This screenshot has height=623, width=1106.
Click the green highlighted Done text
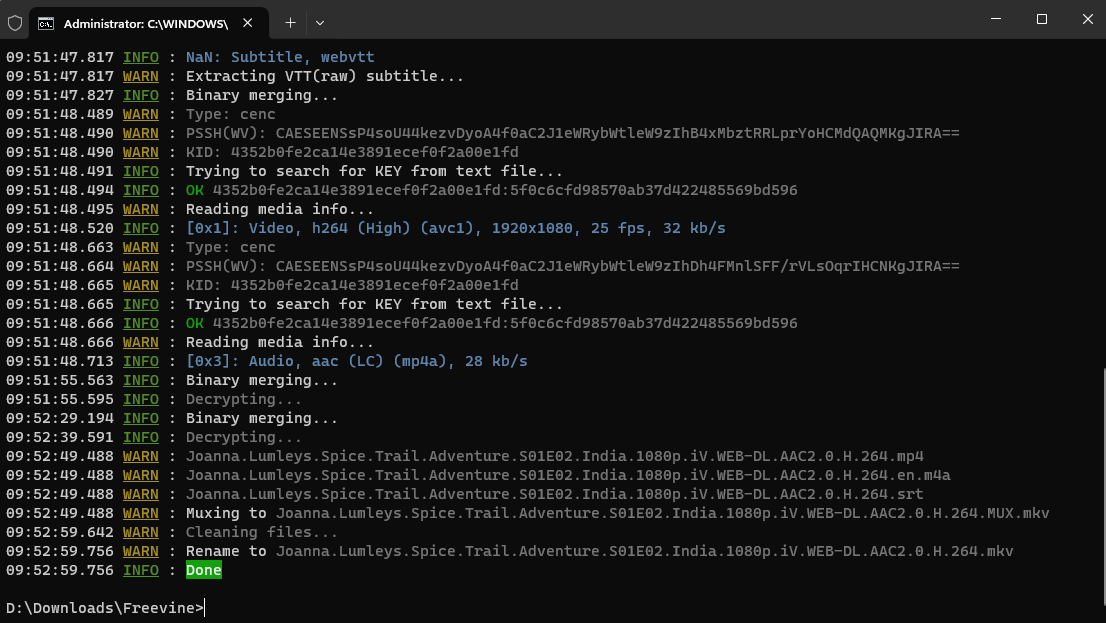(204, 570)
